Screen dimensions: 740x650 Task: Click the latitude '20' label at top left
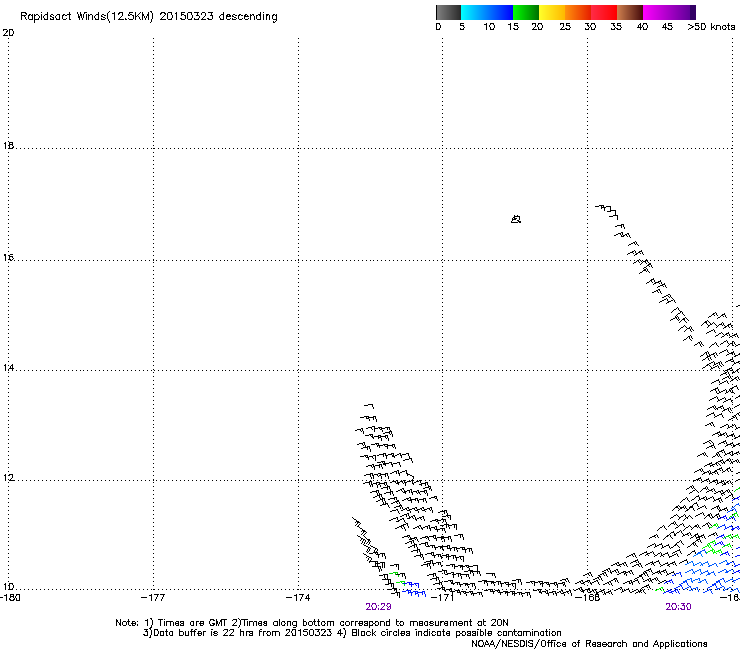click(8, 33)
